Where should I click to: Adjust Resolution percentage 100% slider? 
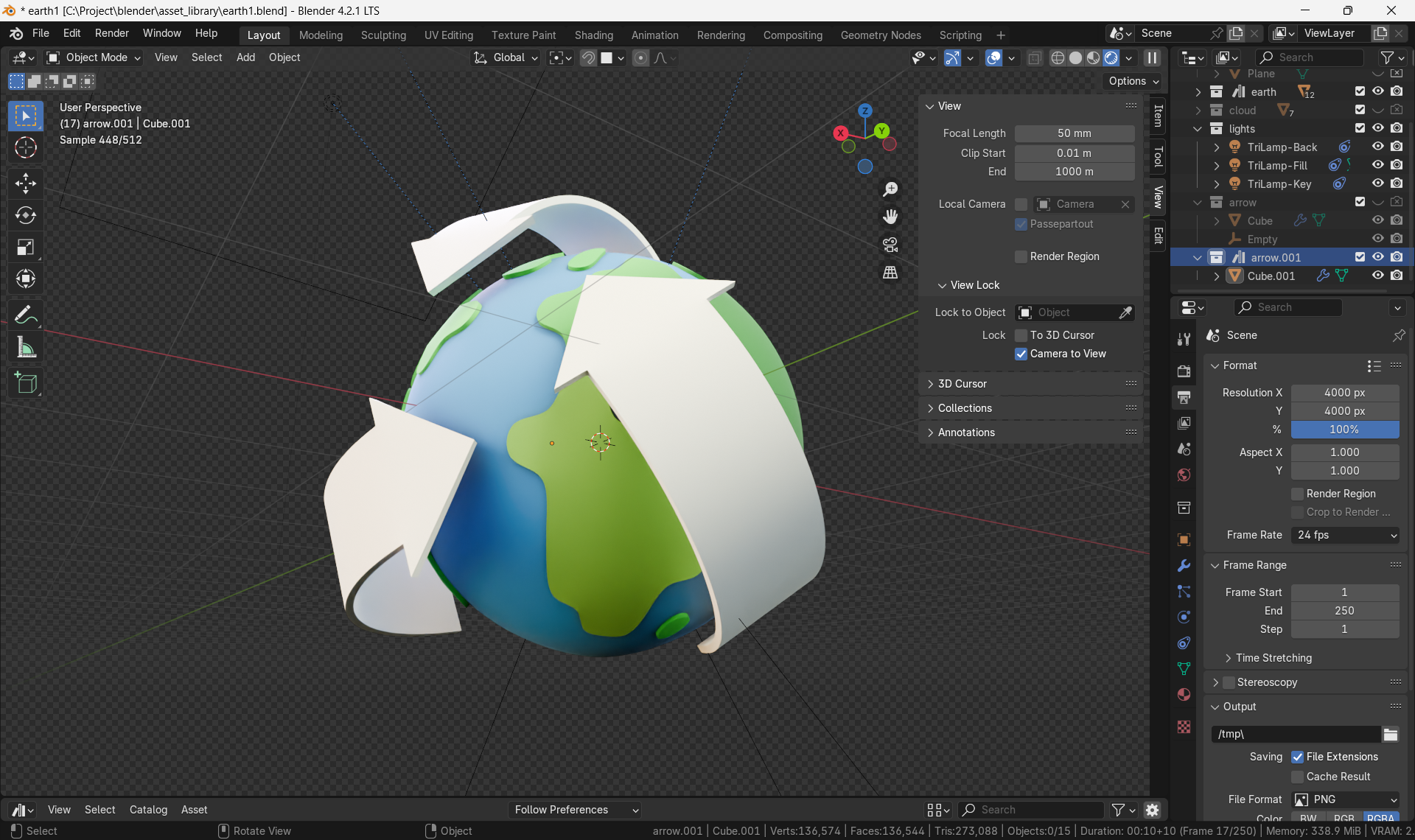tap(1344, 430)
